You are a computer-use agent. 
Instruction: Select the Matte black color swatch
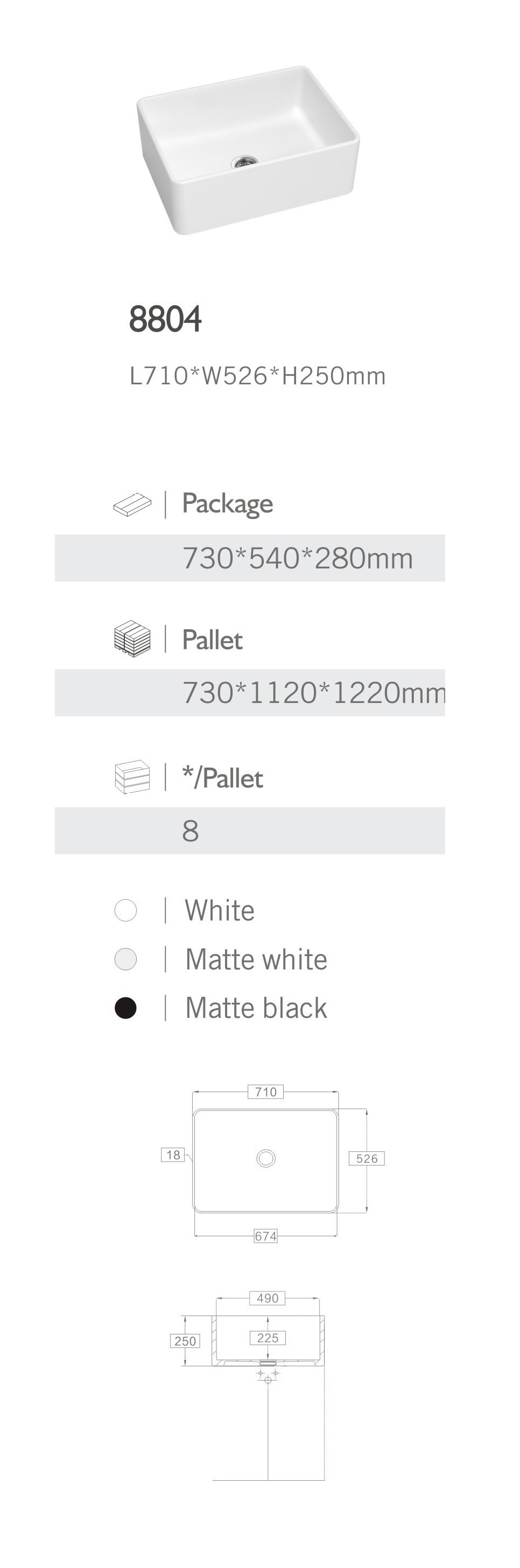coord(125,1008)
